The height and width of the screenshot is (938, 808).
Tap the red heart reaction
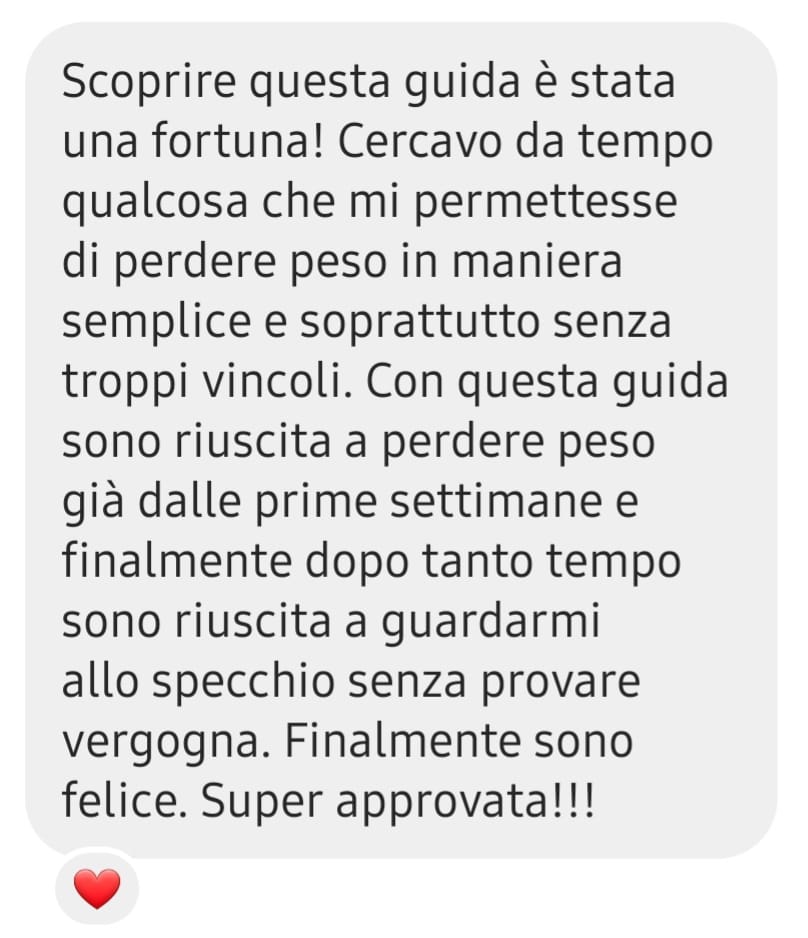(x=97, y=888)
